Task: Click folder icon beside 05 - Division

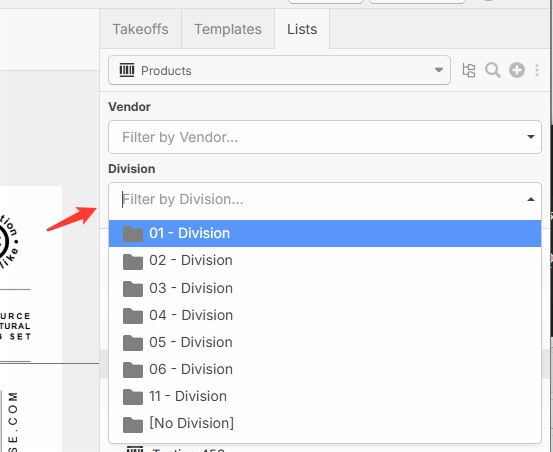Action: click(x=133, y=343)
